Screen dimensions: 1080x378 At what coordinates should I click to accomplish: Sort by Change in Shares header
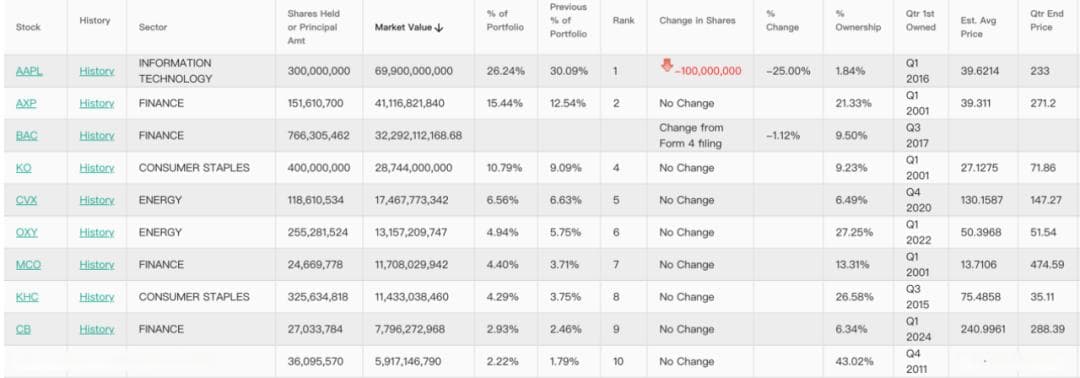coord(697,21)
